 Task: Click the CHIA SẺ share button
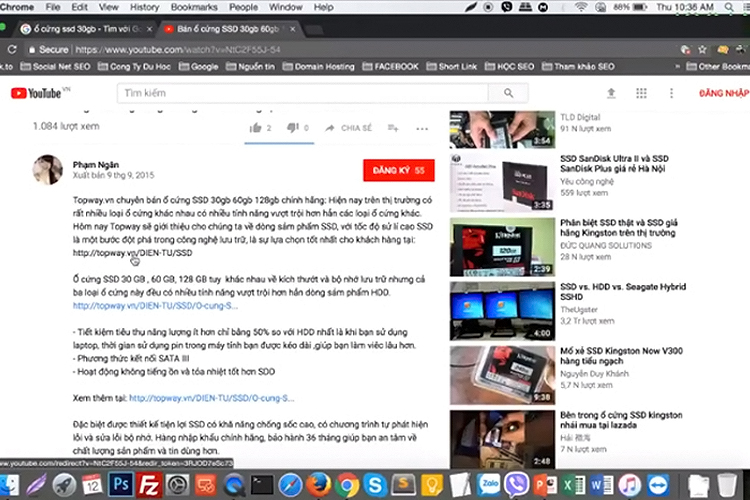click(348, 128)
